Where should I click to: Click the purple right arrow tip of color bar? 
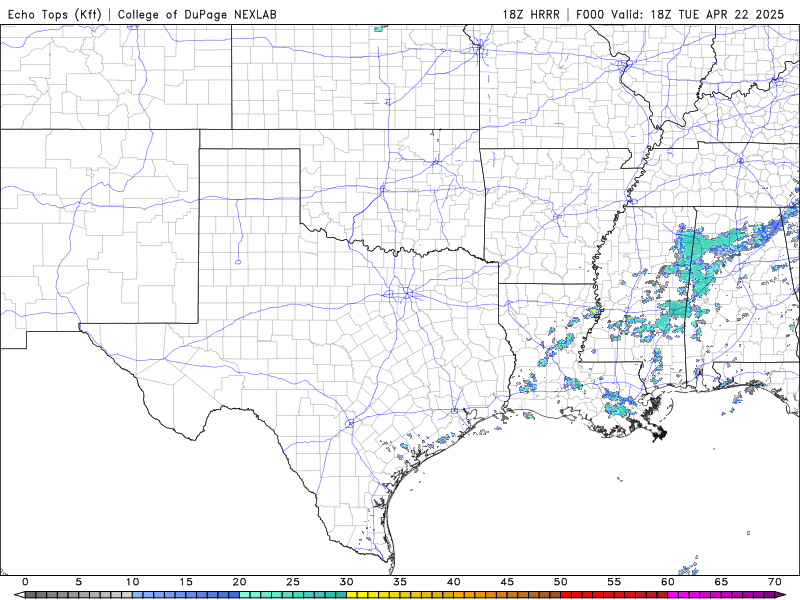pyautogui.click(x=781, y=595)
